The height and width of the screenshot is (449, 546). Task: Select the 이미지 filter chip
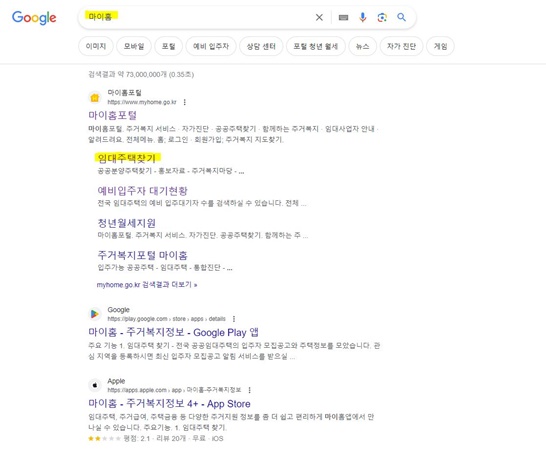pos(96,46)
